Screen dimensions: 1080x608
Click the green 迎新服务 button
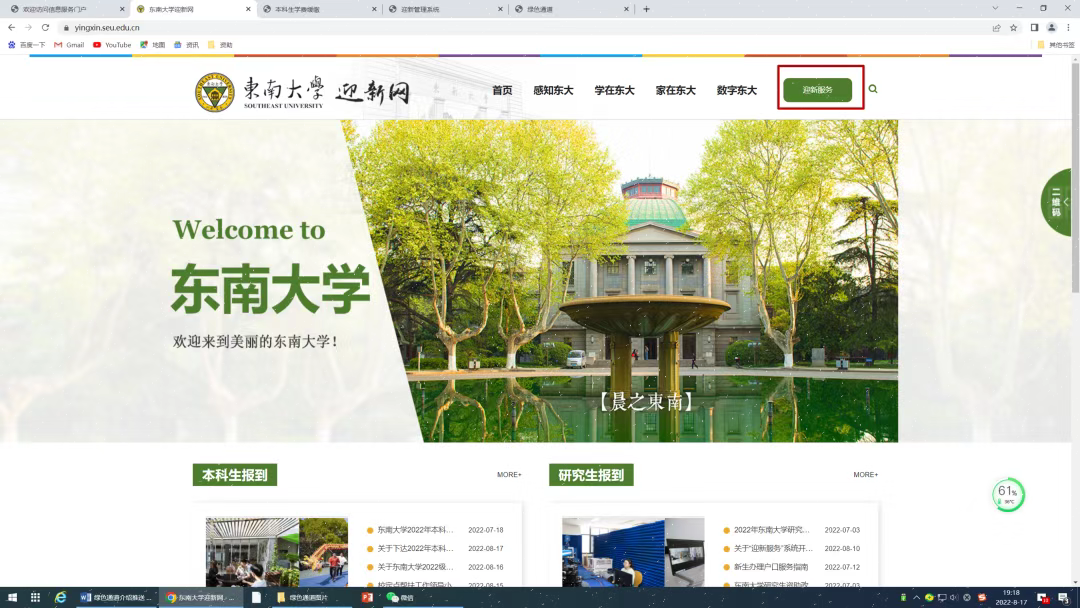[818, 90]
